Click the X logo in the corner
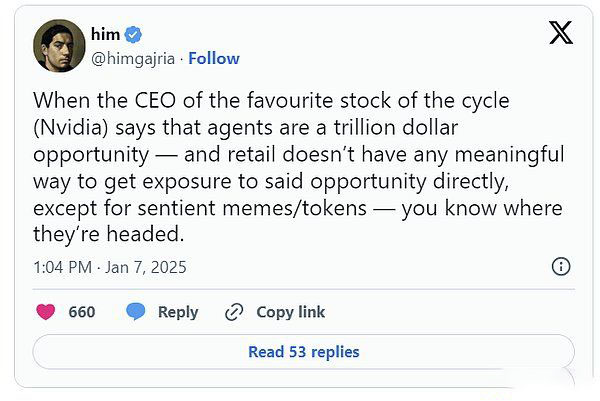Viewport: 600px width, 401px height. [x=561, y=34]
